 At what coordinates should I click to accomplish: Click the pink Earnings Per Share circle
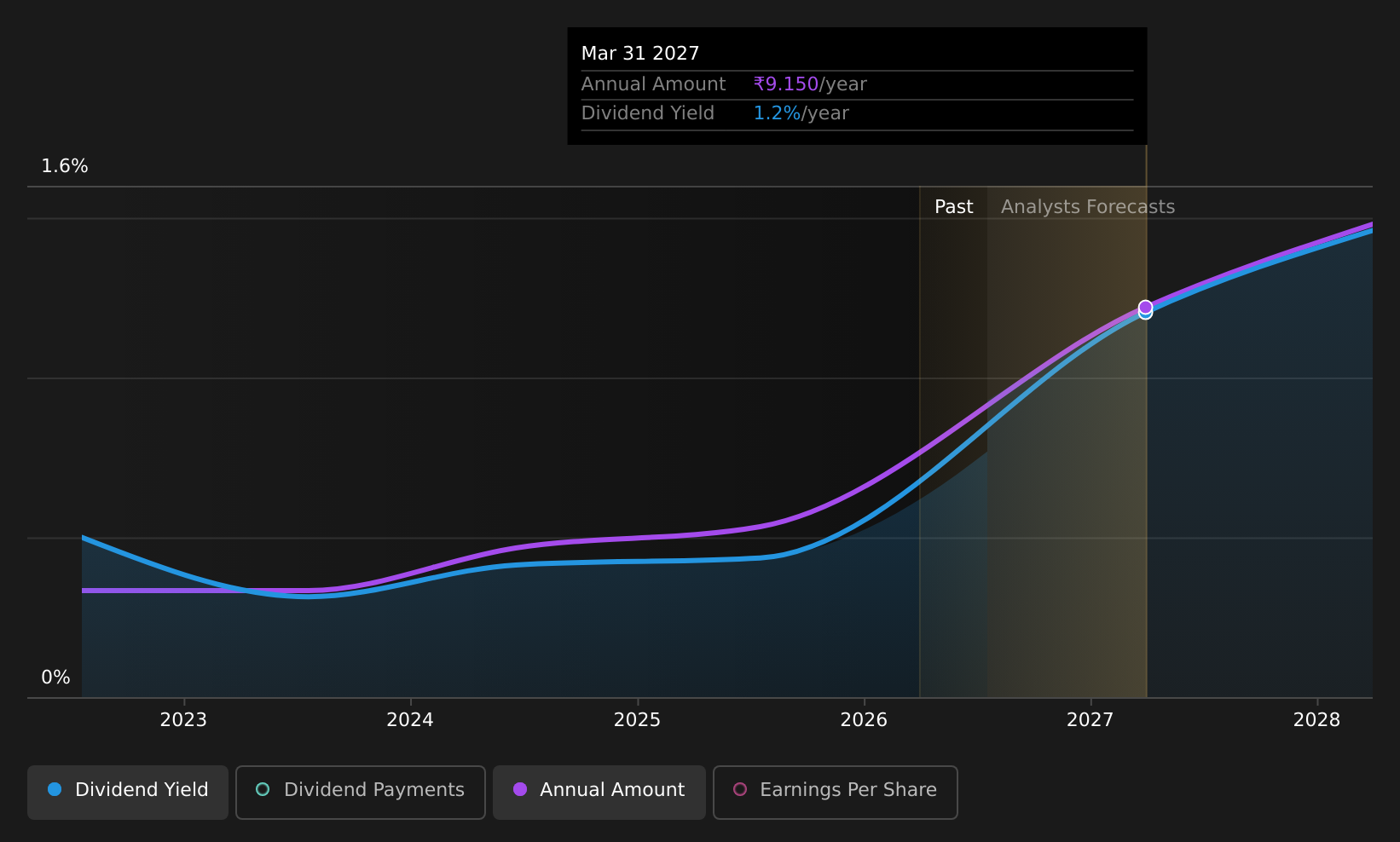740,789
